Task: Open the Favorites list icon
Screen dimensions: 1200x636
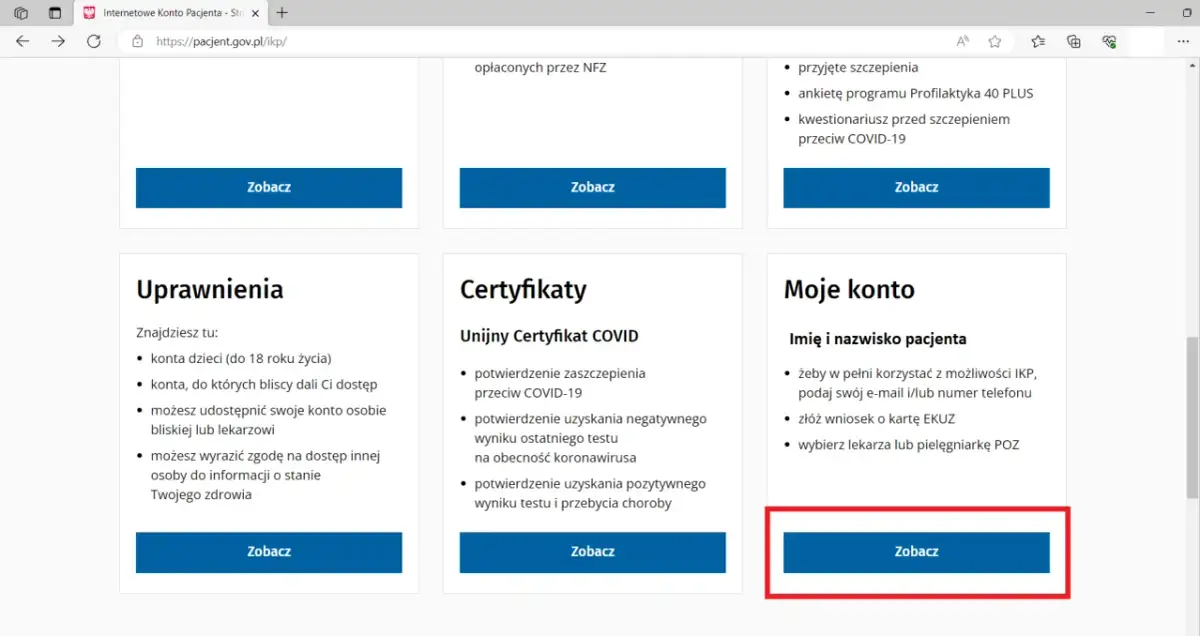Action: coord(1038,41)
